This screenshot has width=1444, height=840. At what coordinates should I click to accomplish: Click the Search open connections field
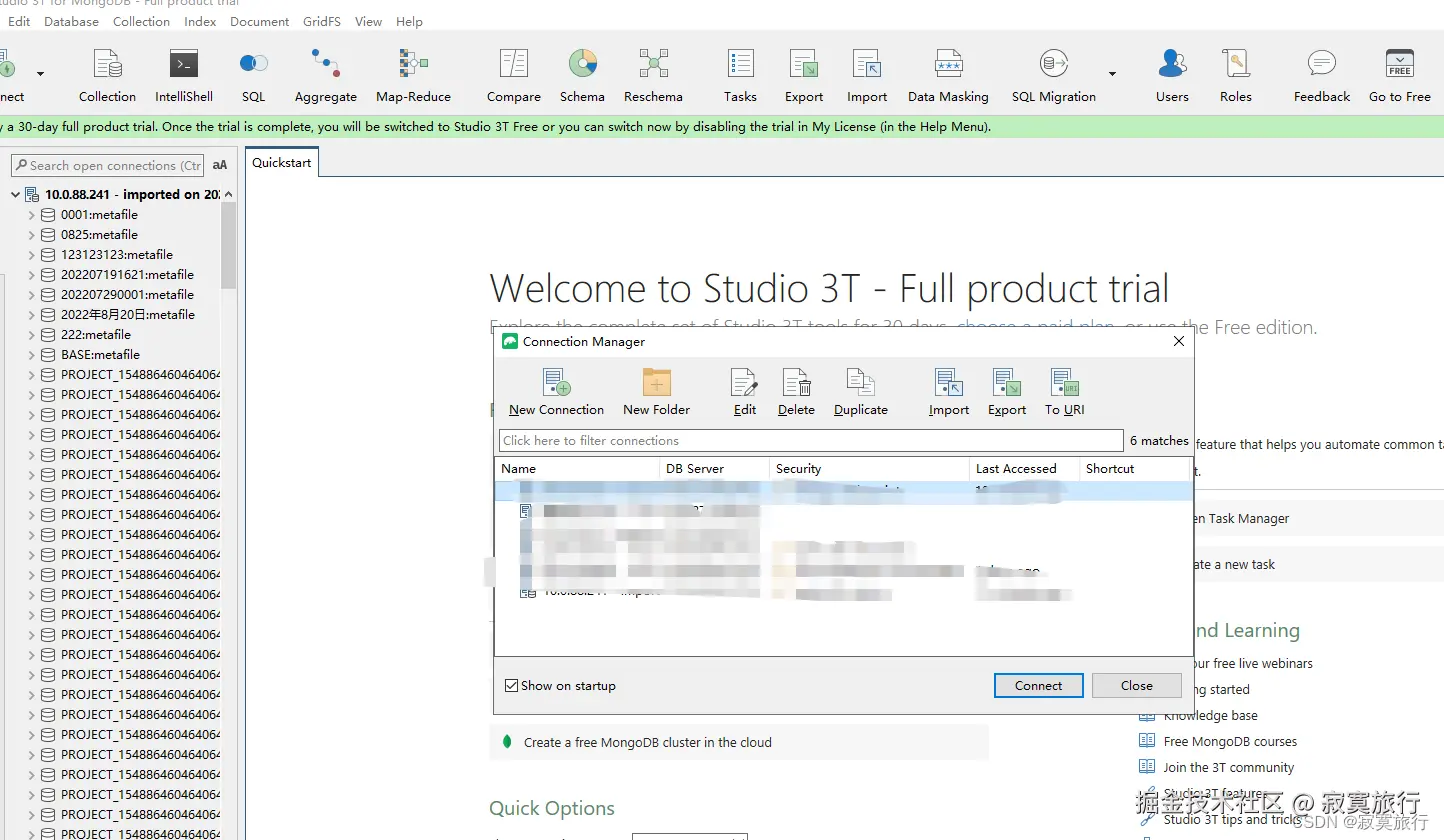click(108, 166)
